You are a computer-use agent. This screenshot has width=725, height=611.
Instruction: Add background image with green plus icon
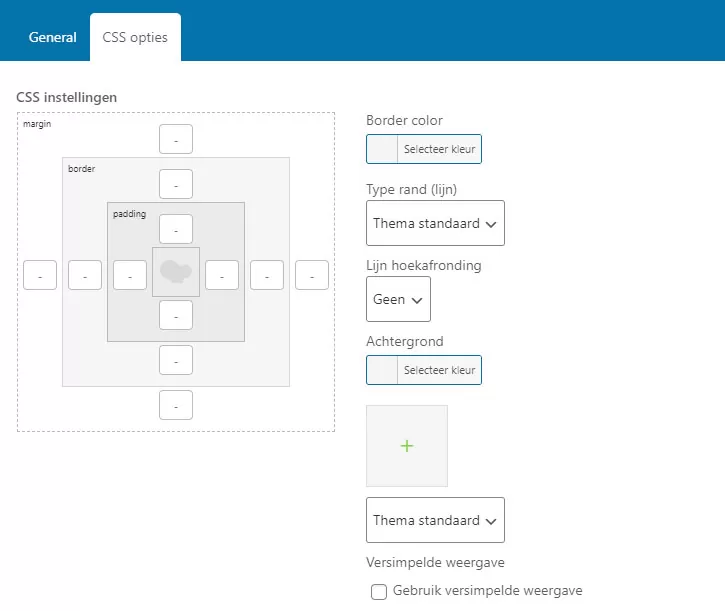(407, 446)
